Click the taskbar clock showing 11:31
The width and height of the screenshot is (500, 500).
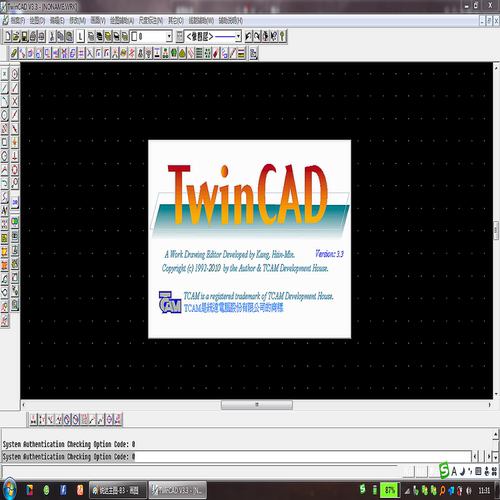(x=484, y=490)
